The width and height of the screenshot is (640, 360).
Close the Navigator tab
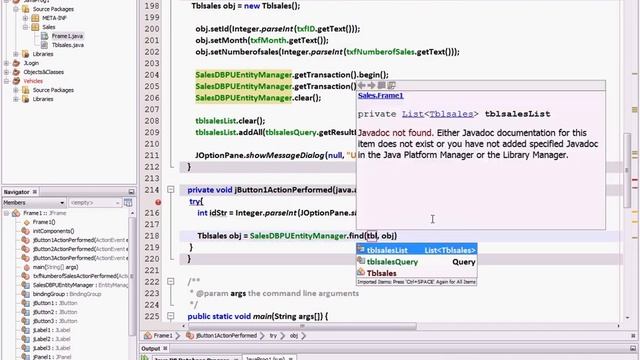click(35, 192)
